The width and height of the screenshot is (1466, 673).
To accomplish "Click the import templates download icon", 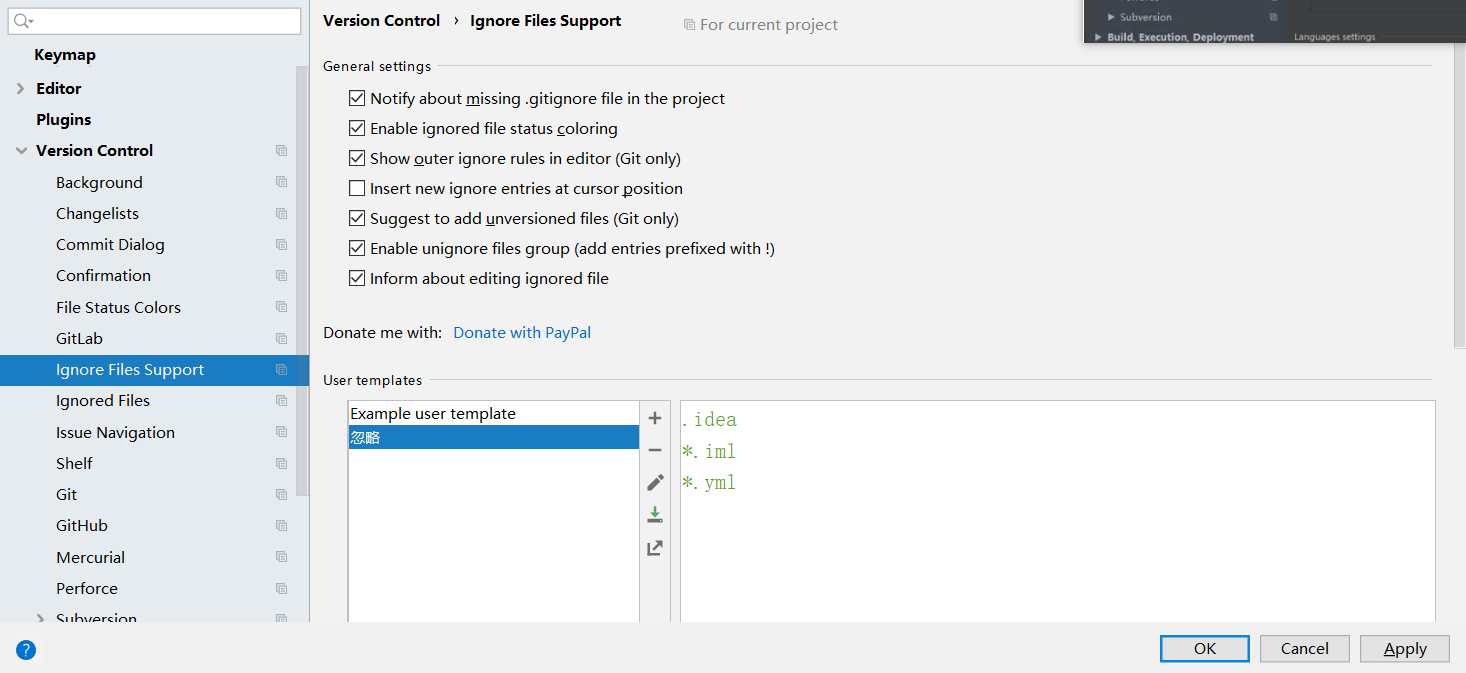I will click(x=655, y=515).
